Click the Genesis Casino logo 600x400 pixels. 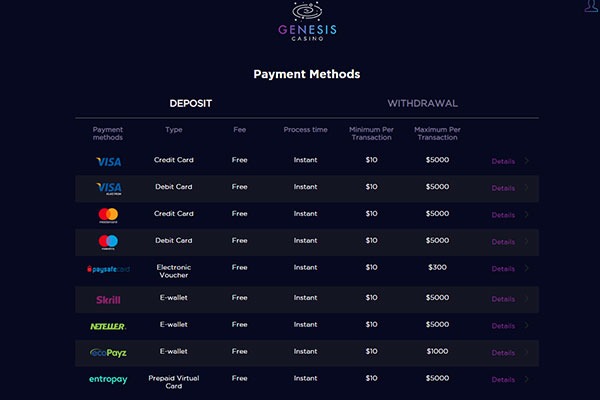pos(307,24)
